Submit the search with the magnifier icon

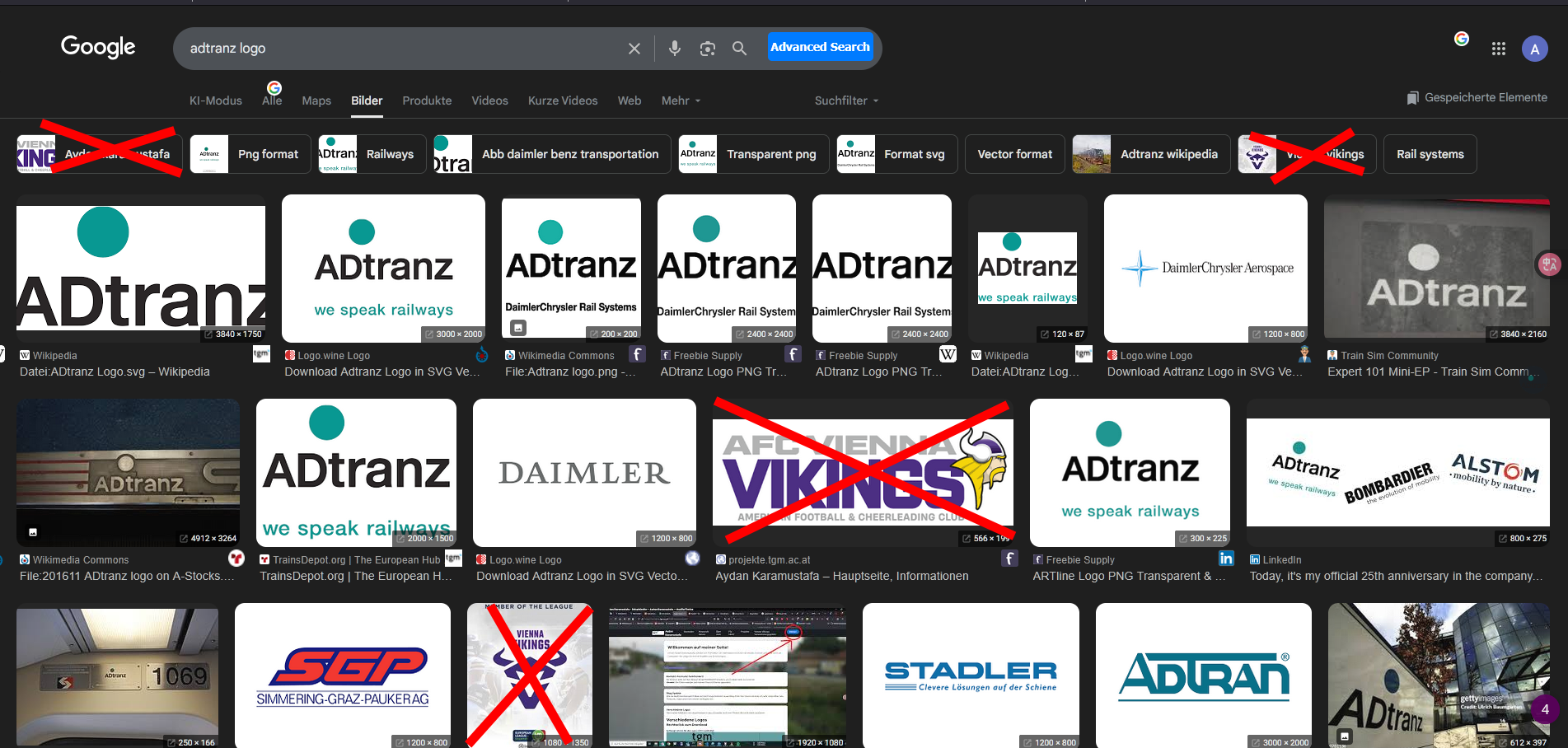740,49
